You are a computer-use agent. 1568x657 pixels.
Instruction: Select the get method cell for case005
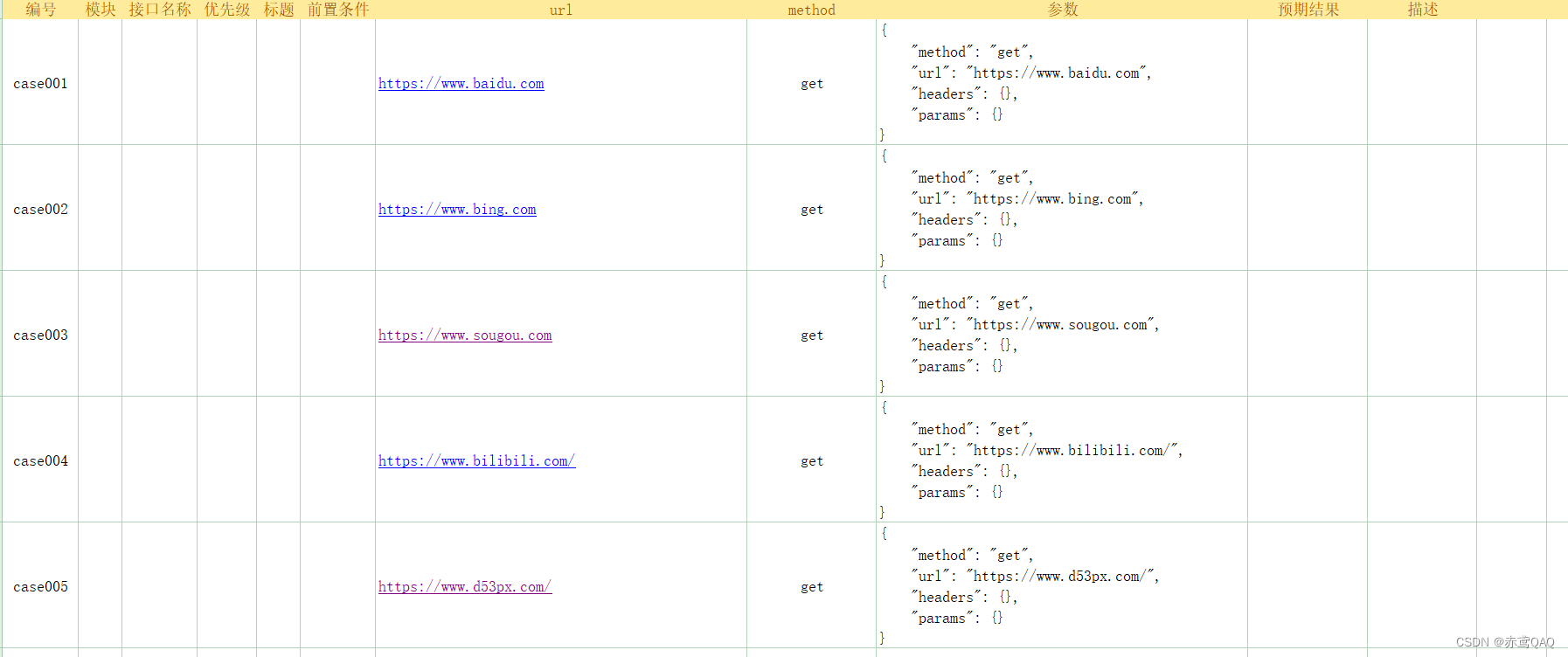click(x=812, y=586)
